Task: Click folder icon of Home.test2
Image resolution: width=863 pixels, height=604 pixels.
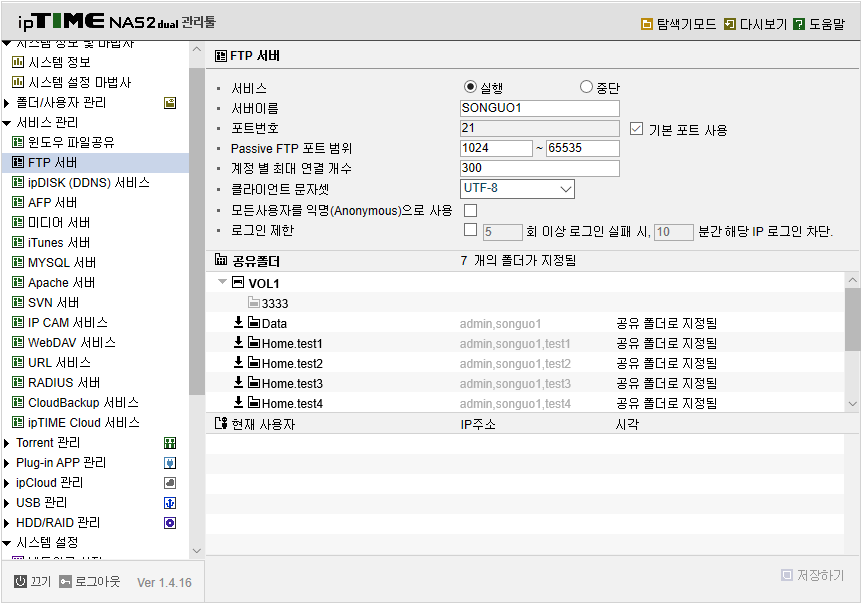Action: tap(254, 363)
